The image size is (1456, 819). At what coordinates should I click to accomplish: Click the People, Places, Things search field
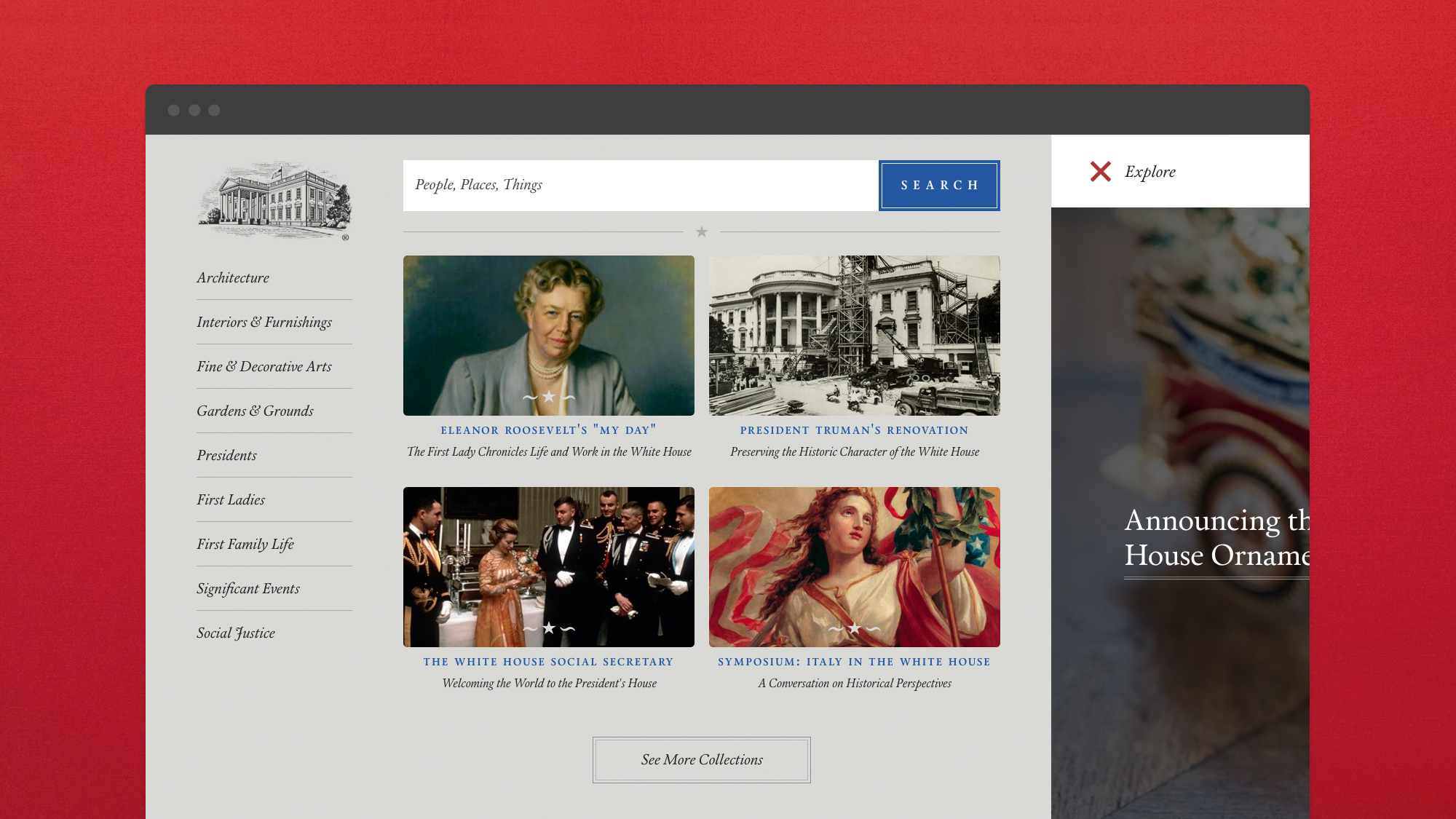(x=640, y=186)
